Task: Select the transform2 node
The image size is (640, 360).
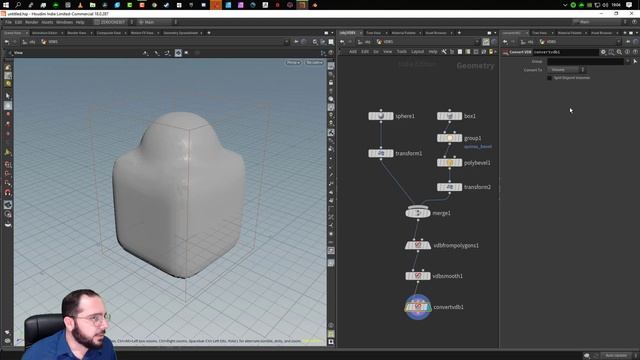Action: pos(449,187)
